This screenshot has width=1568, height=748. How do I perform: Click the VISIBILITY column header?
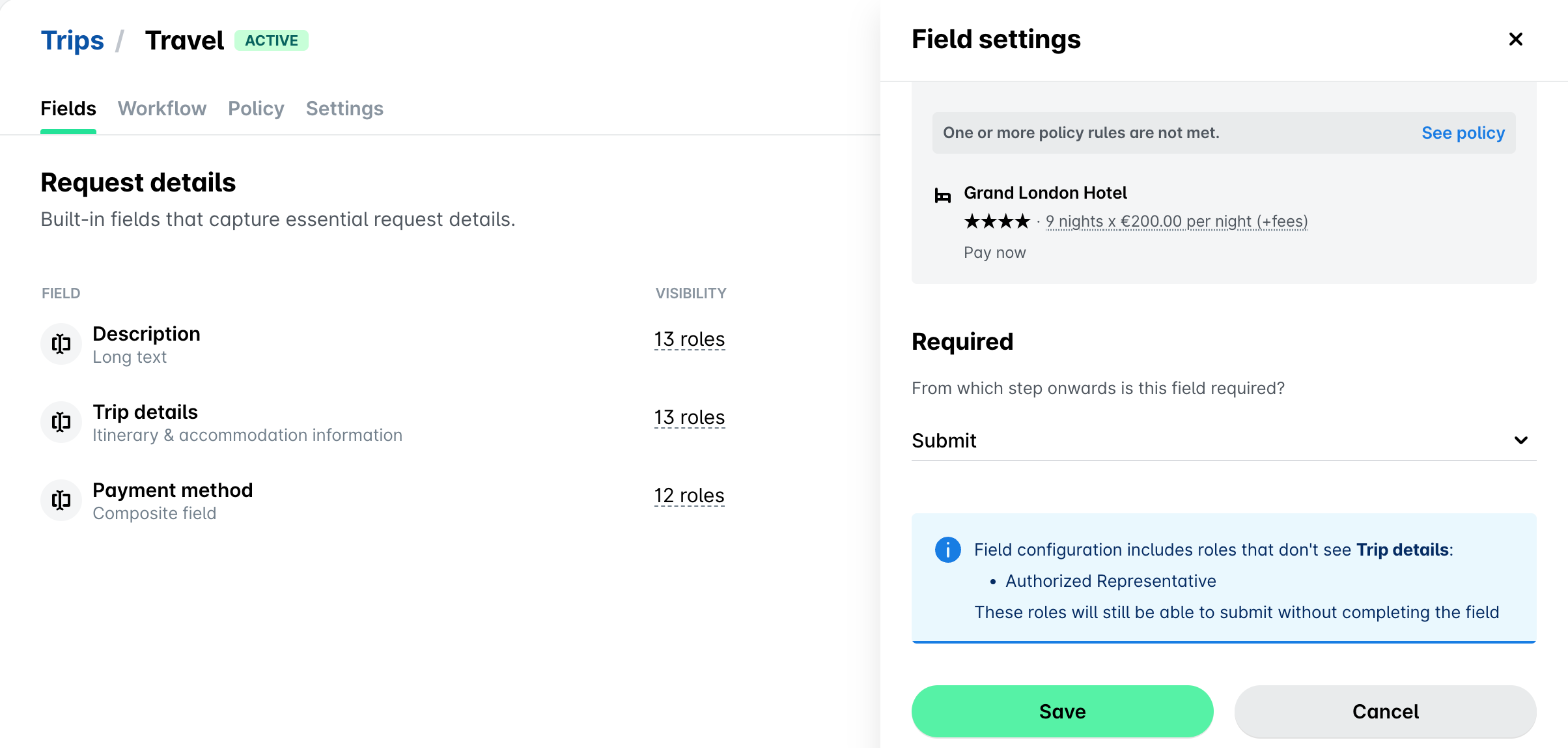(x=691, y=293)
